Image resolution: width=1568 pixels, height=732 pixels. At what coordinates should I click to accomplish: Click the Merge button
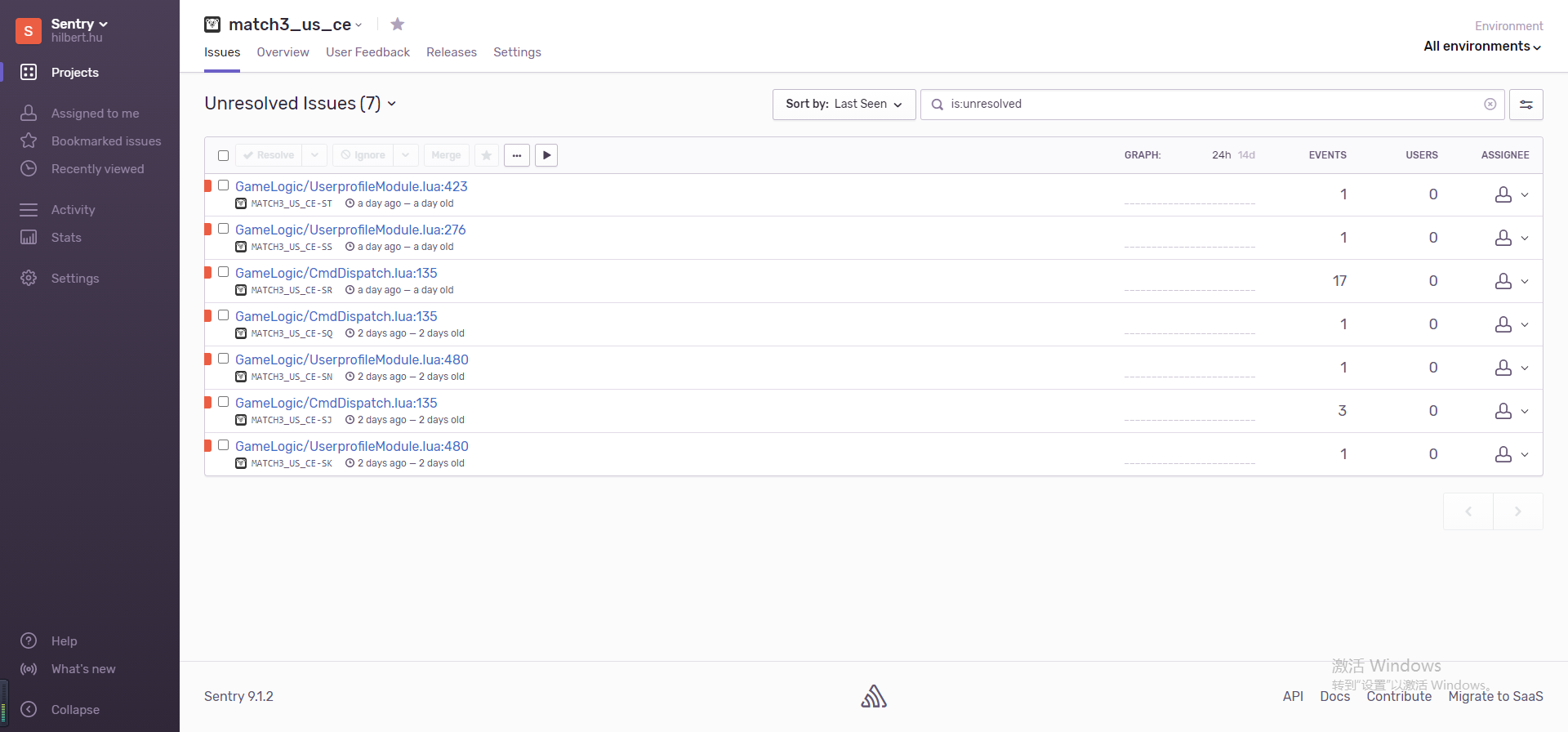click(x=446, y=155)
